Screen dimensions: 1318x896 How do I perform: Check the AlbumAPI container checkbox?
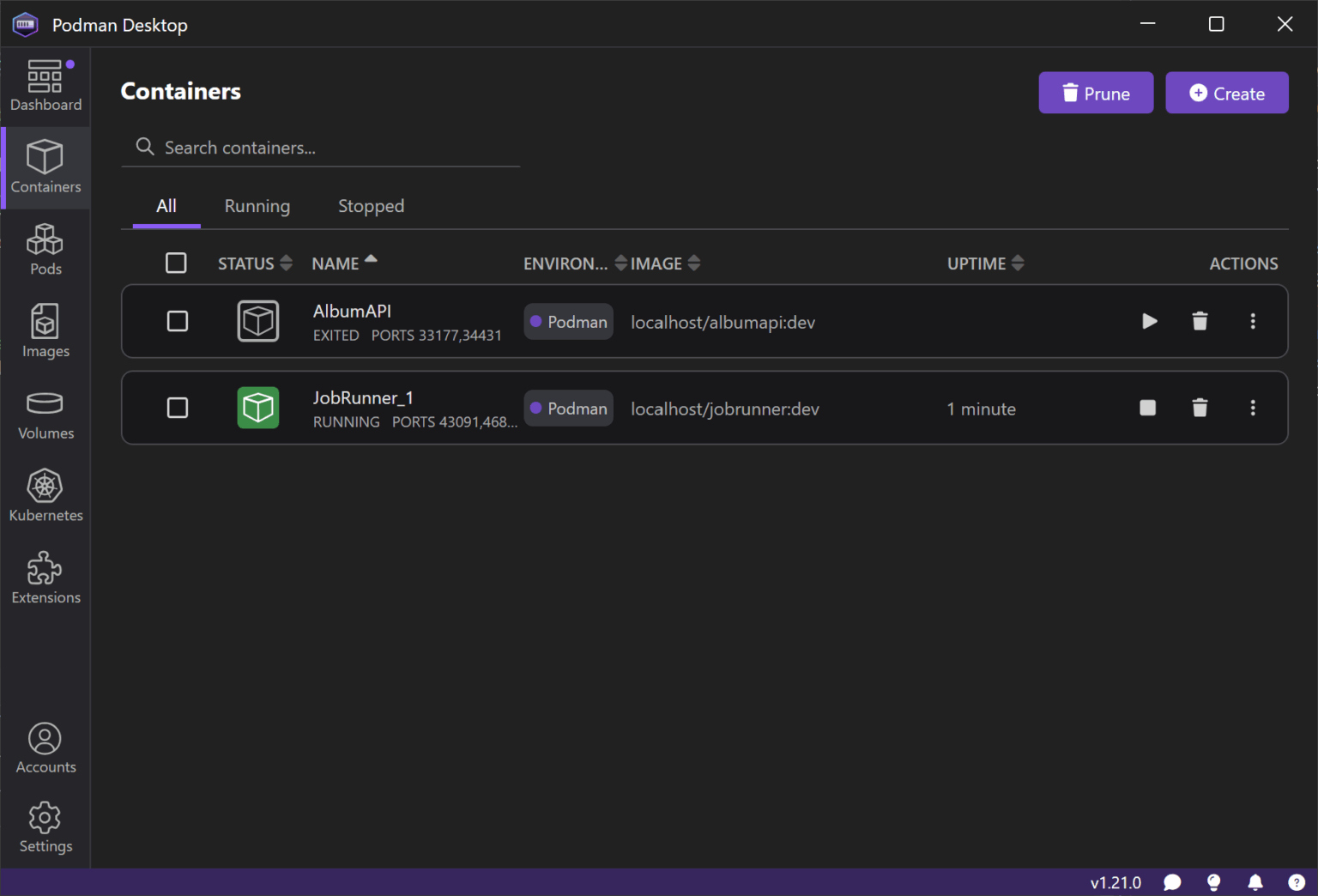pos(178,321)
